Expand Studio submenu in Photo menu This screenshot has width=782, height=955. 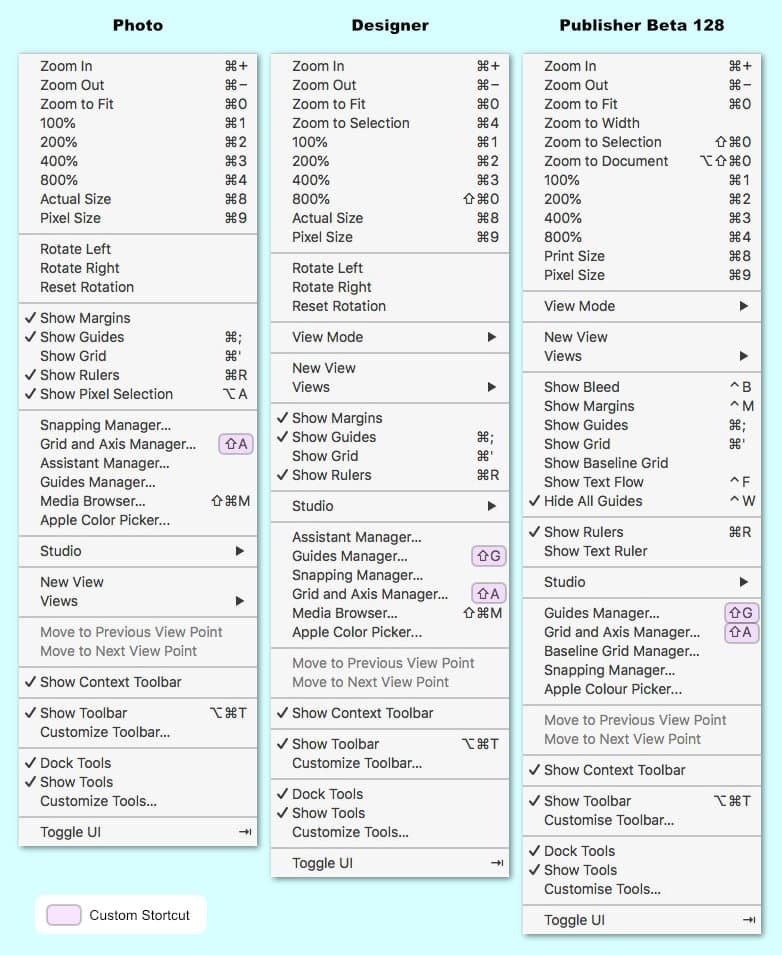click(138, 551)
